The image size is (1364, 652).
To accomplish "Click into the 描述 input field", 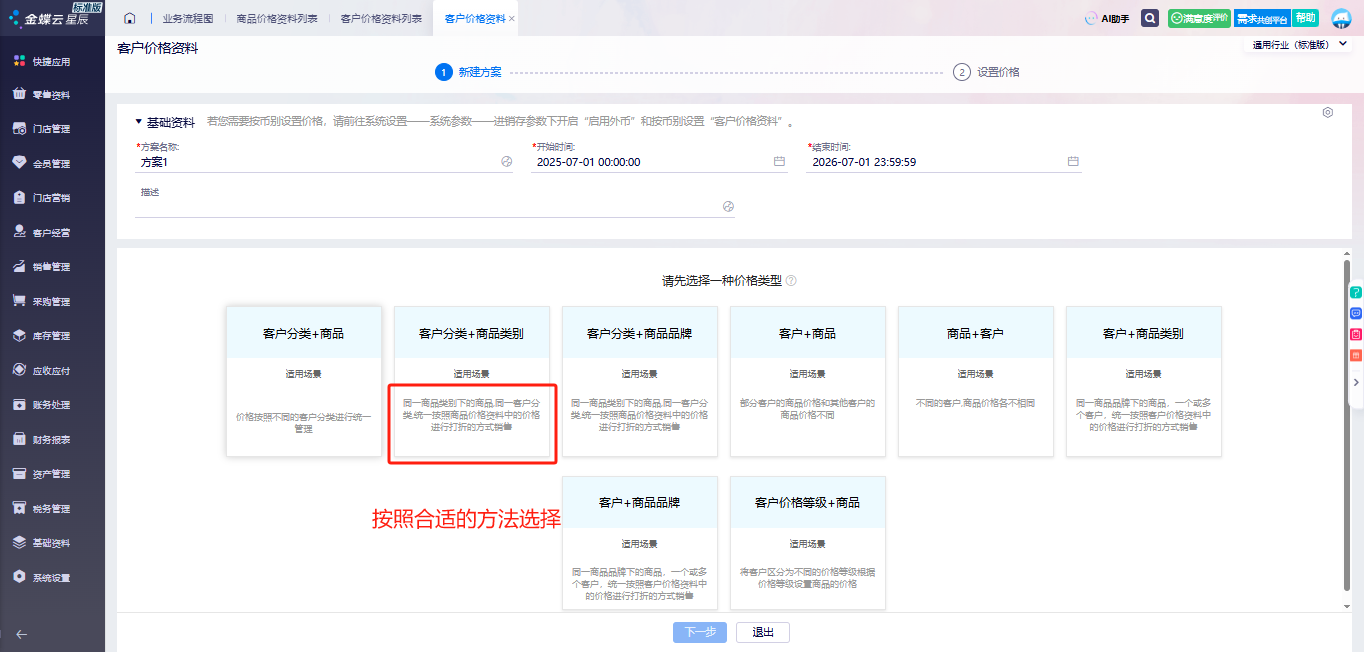I will click(x=430, y=206).
